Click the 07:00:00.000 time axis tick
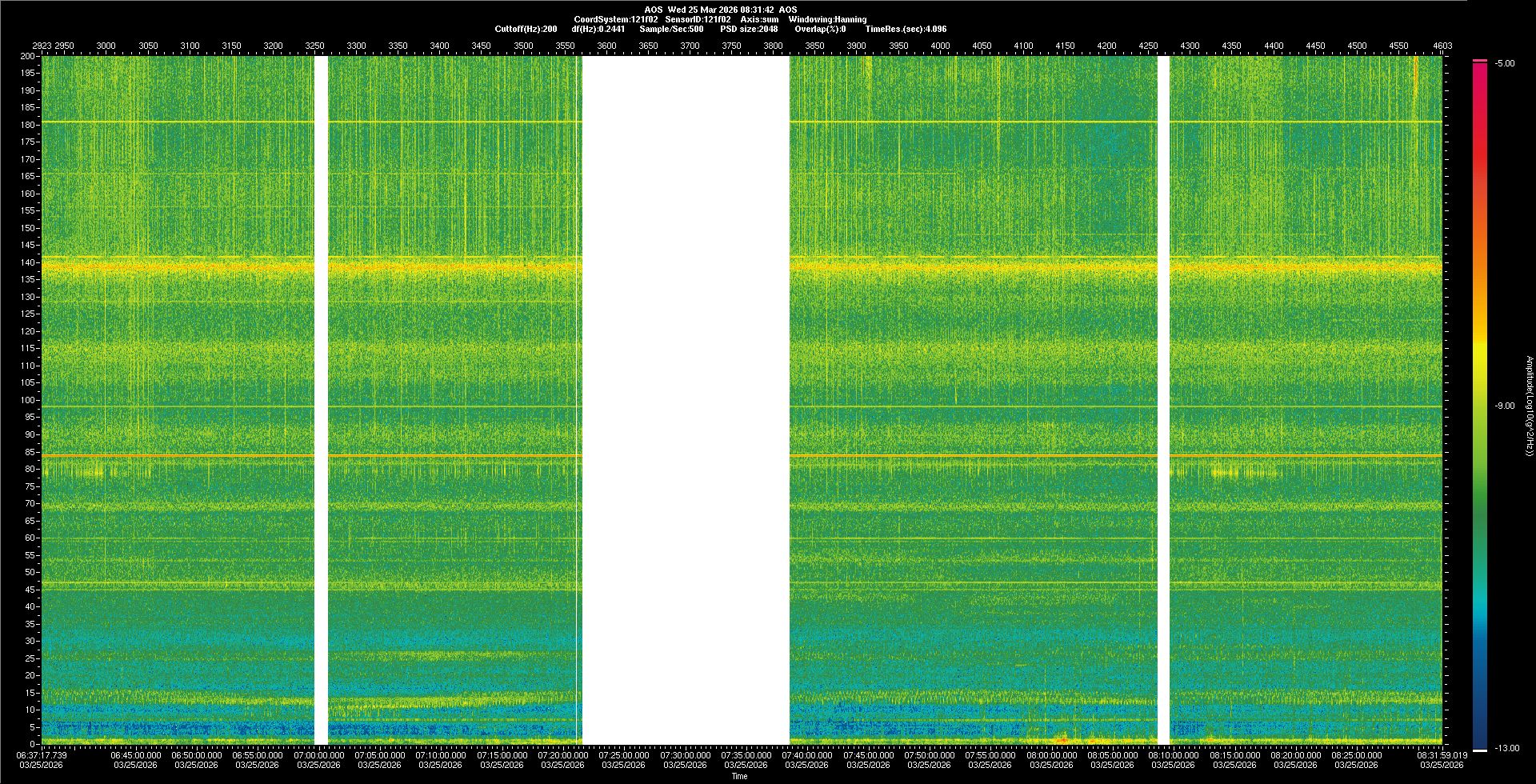Screen dimensions: 1536x784 [318, 755]
